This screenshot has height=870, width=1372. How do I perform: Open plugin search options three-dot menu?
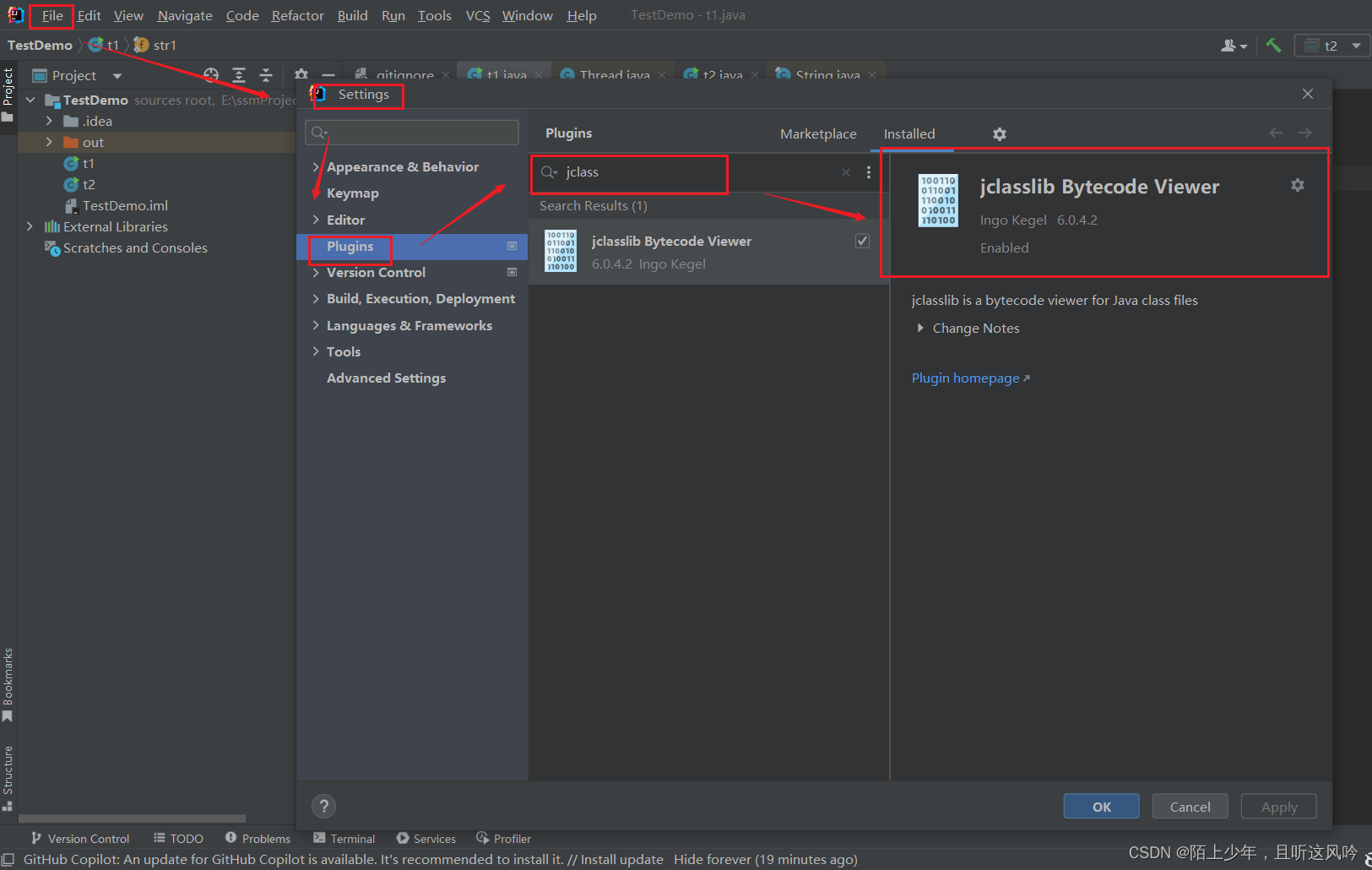coord(869,172)
